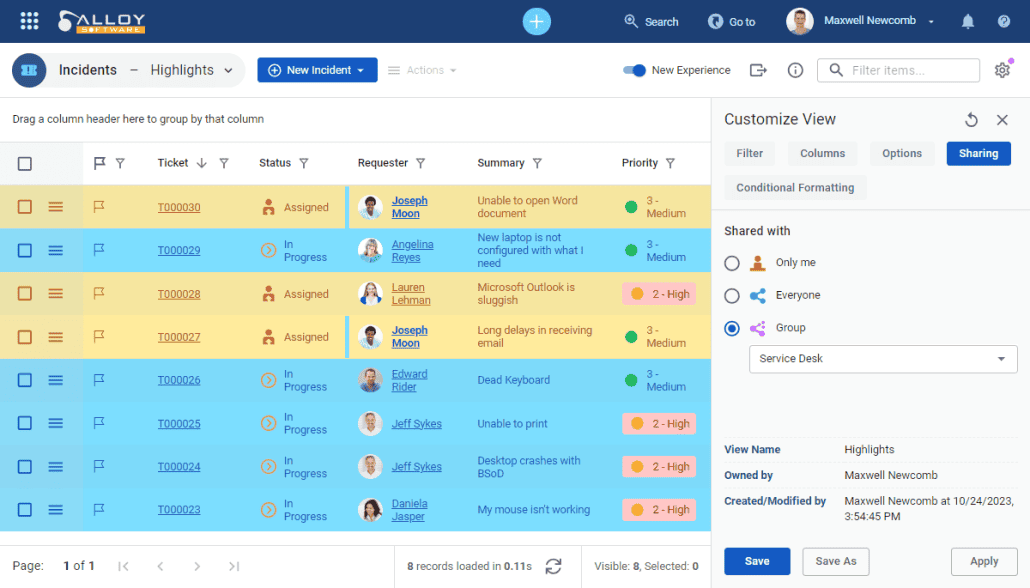Open the notifications bell

coord(968,21)
